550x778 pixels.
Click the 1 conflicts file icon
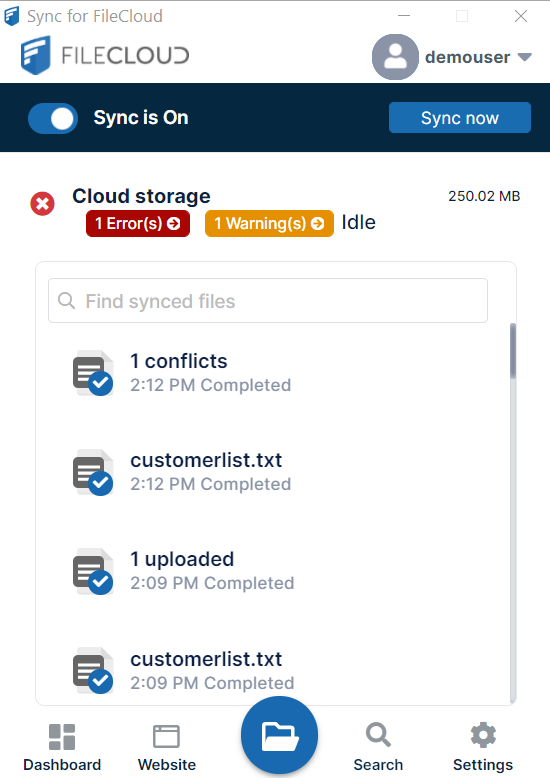[x=93, y=373]
